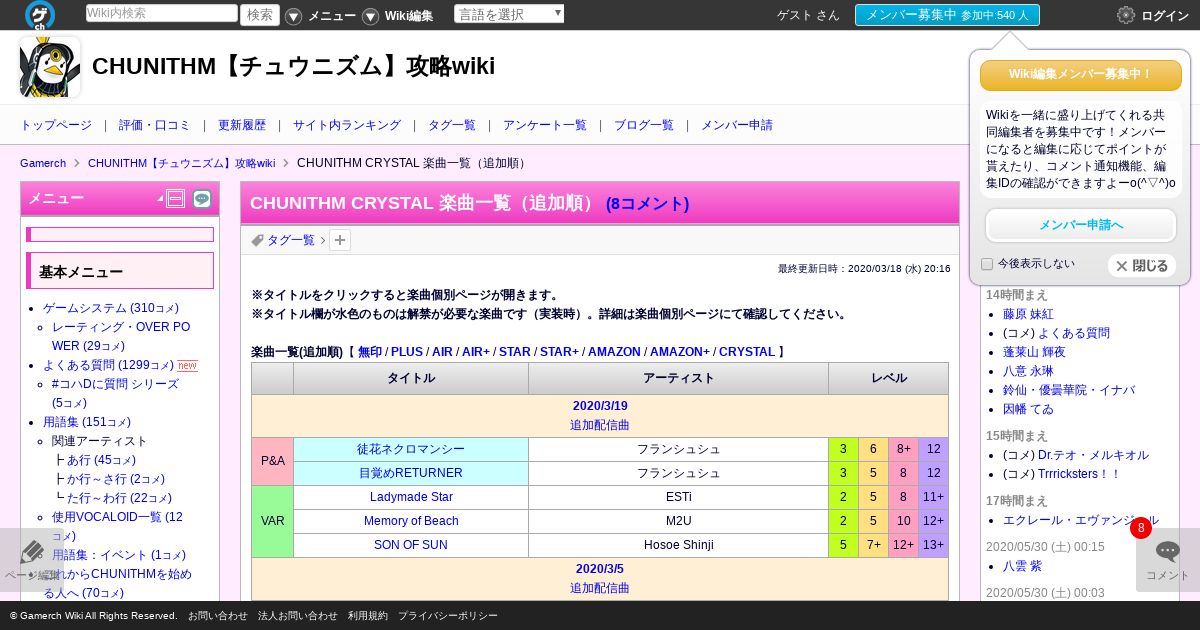Select the AIR+ song list link
Viewport: 1200px width, 630px height.
pos(476,352)
